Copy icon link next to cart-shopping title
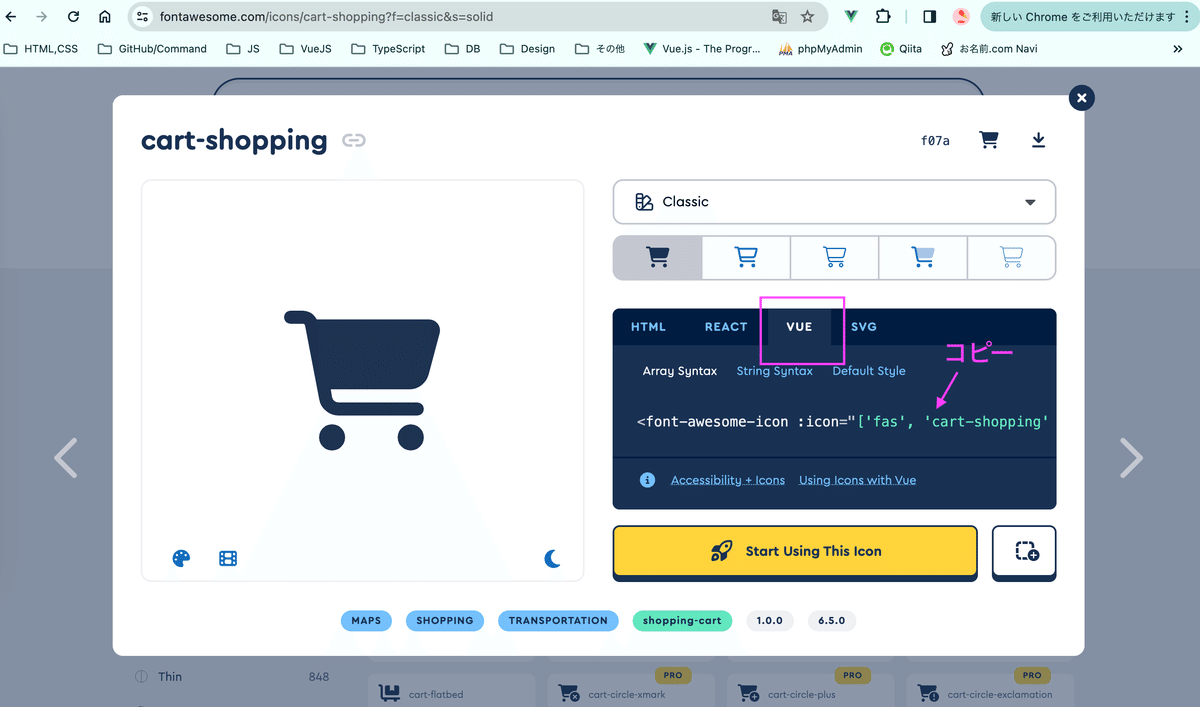This screenshot has height=707, width=1200. point(353,140)
